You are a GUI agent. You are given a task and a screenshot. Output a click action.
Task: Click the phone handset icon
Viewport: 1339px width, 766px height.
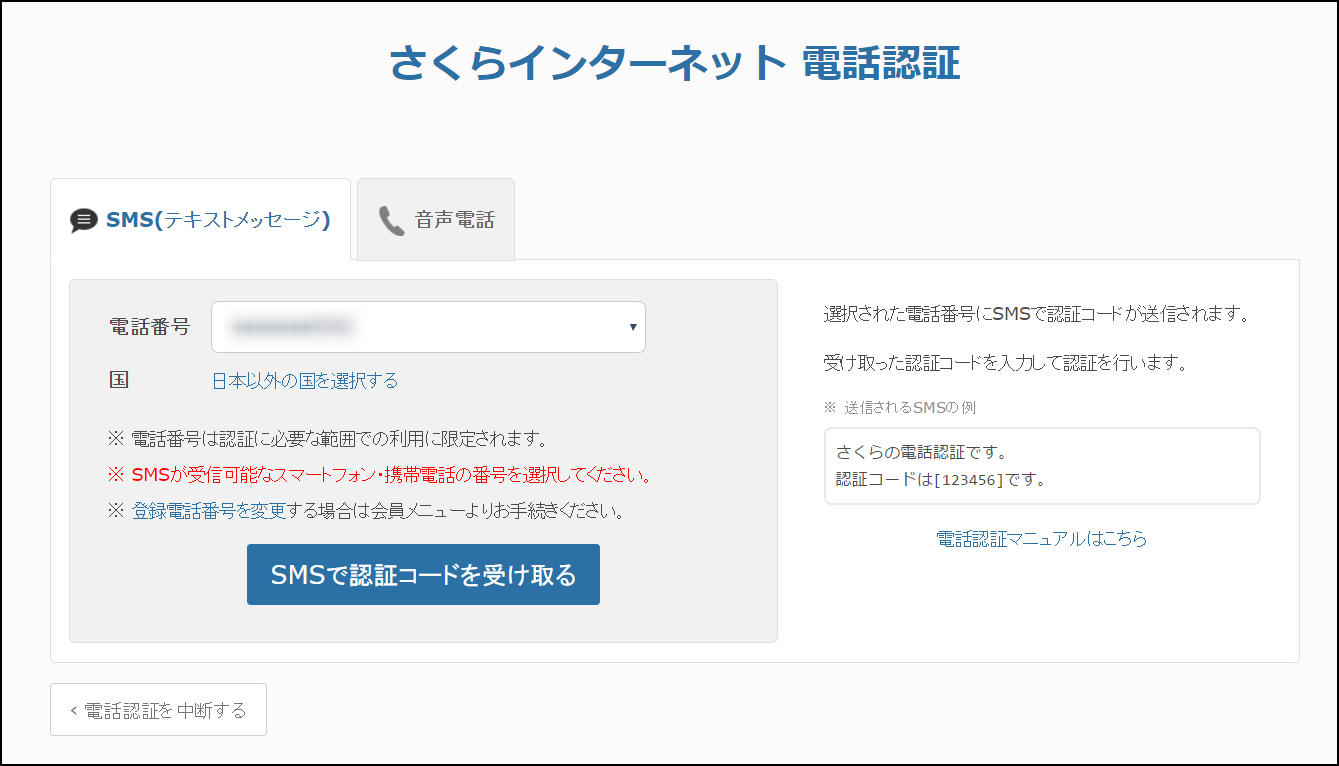pos(391,220)
